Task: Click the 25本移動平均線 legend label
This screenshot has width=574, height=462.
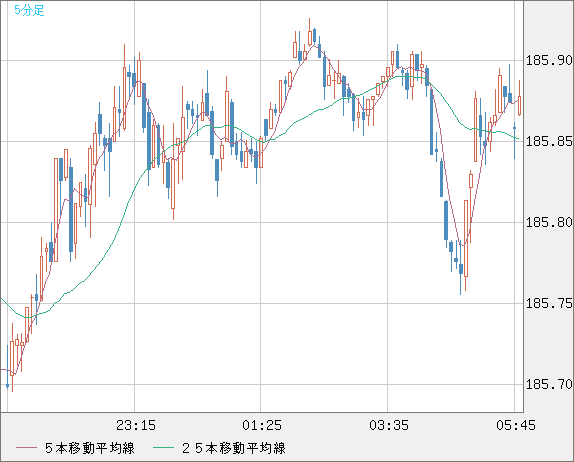Action: click(x=234, y=448)
